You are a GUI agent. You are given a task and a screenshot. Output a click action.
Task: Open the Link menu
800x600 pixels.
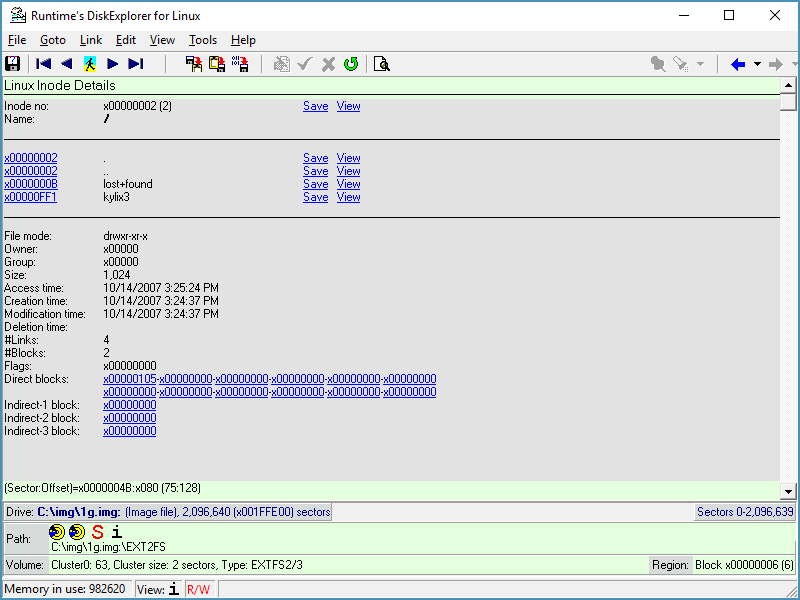pos(91,40)
